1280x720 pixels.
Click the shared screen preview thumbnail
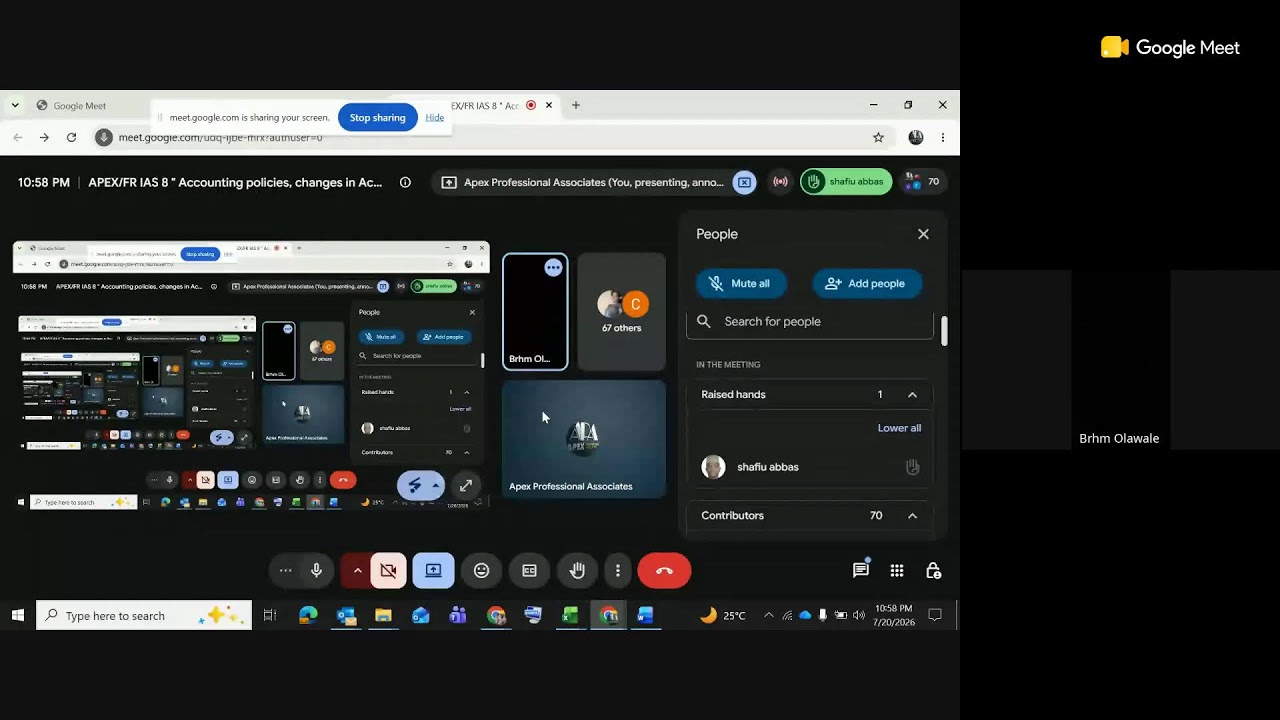251,375
